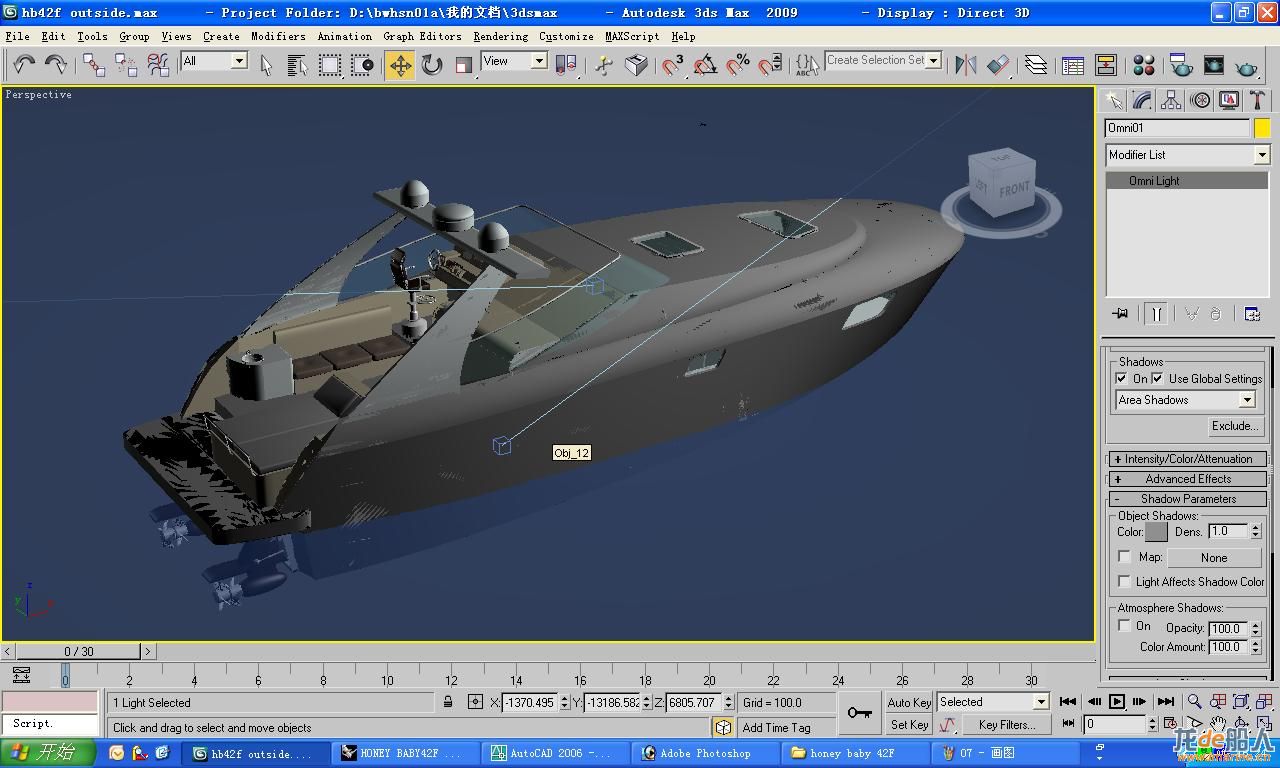
Task: Enable Atmosphere Shadows On checkbox
Action: [1124, 625]
